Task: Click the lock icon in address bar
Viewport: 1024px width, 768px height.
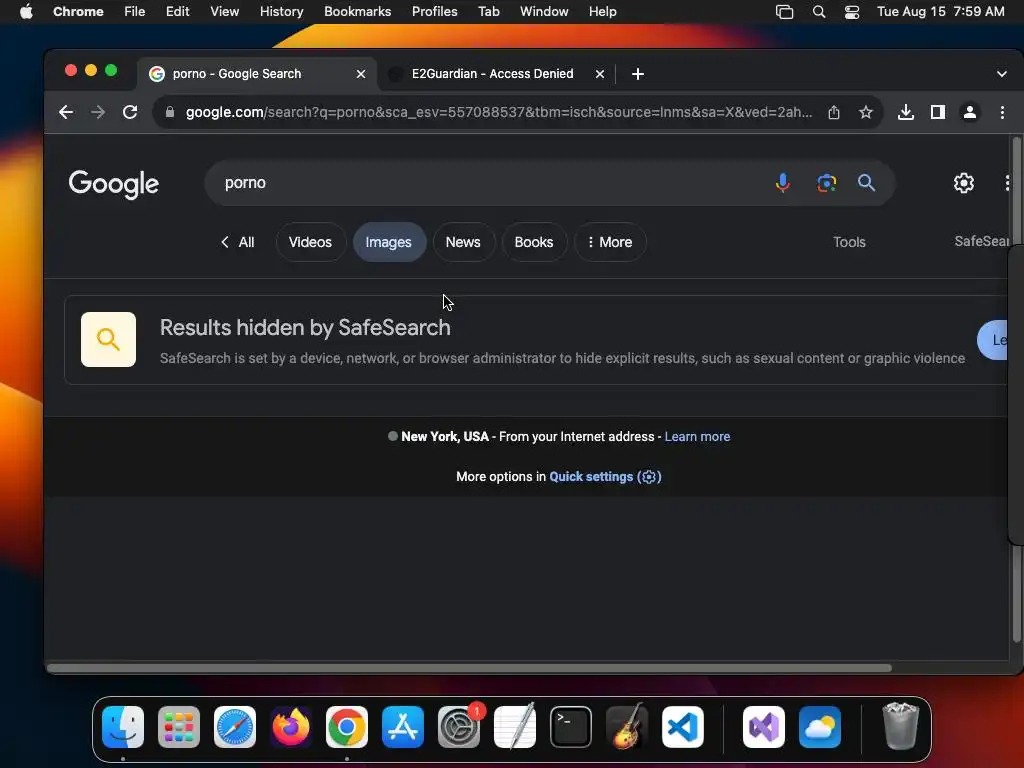Action: 170,112
